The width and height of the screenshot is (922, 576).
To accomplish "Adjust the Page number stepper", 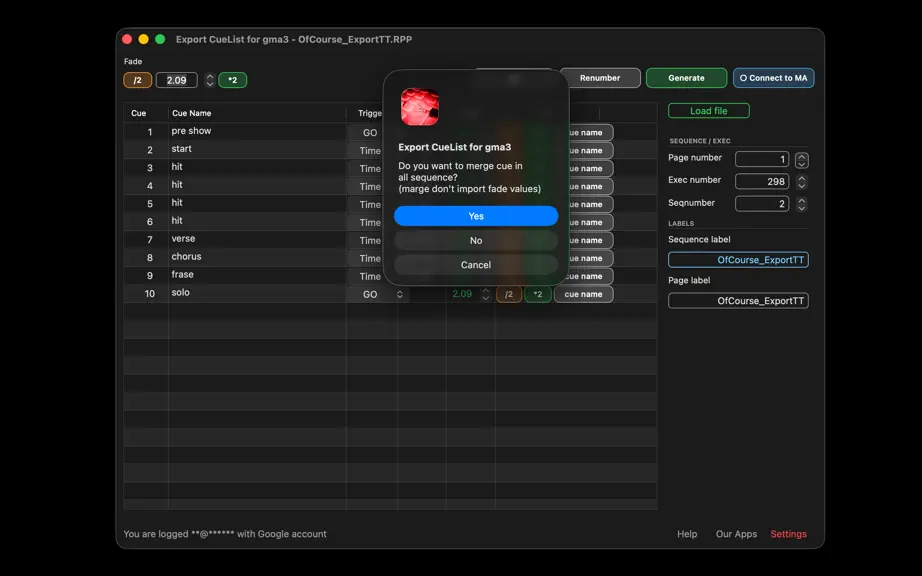I will [x=801, y=159].
